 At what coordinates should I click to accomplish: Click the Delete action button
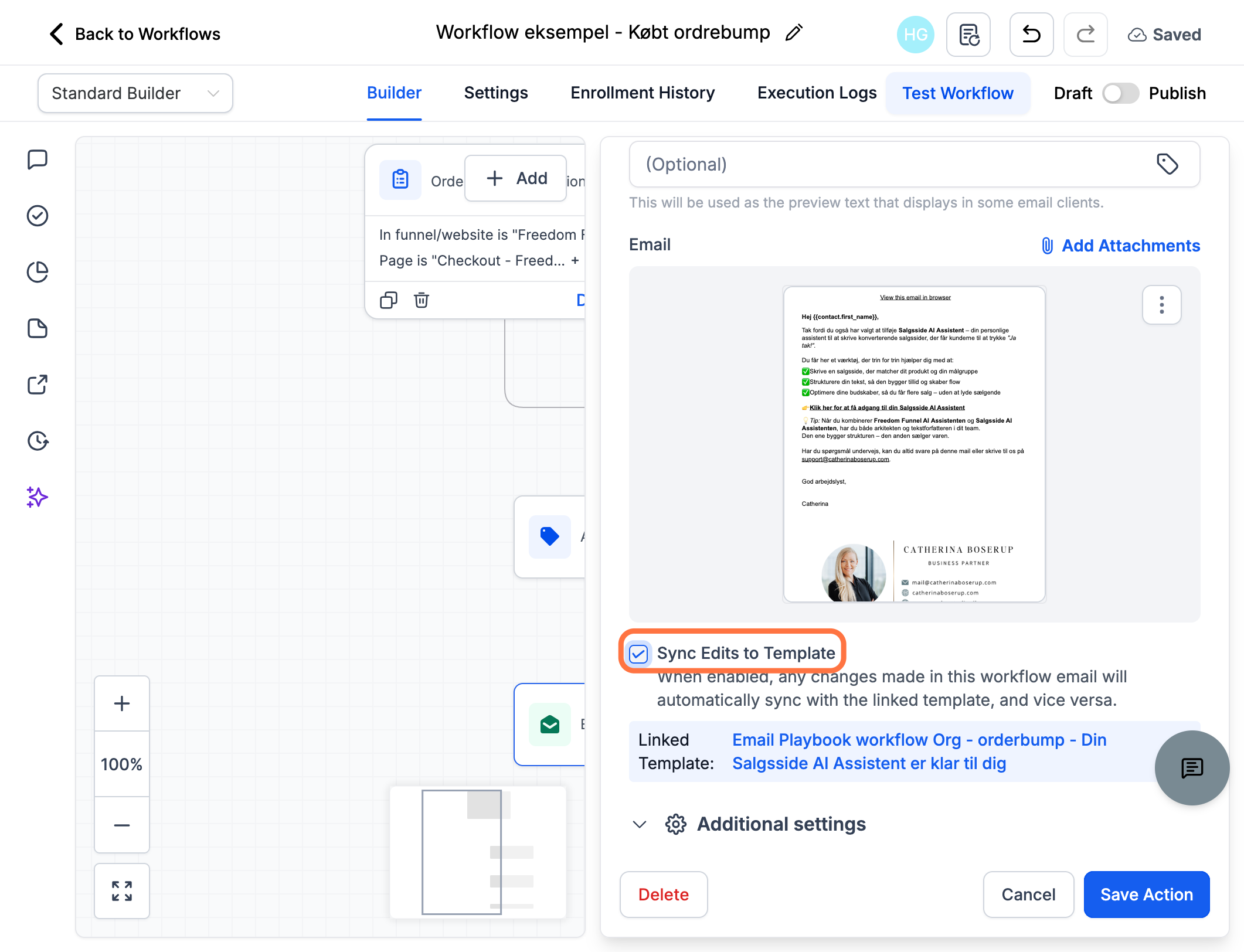[x=664, y=895]
